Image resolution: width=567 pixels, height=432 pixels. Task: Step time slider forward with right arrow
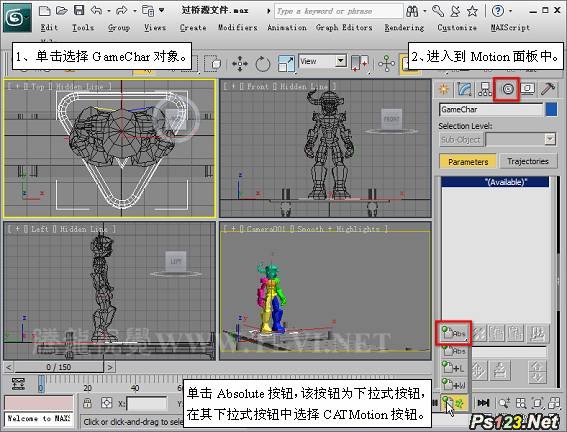point(110,367)
